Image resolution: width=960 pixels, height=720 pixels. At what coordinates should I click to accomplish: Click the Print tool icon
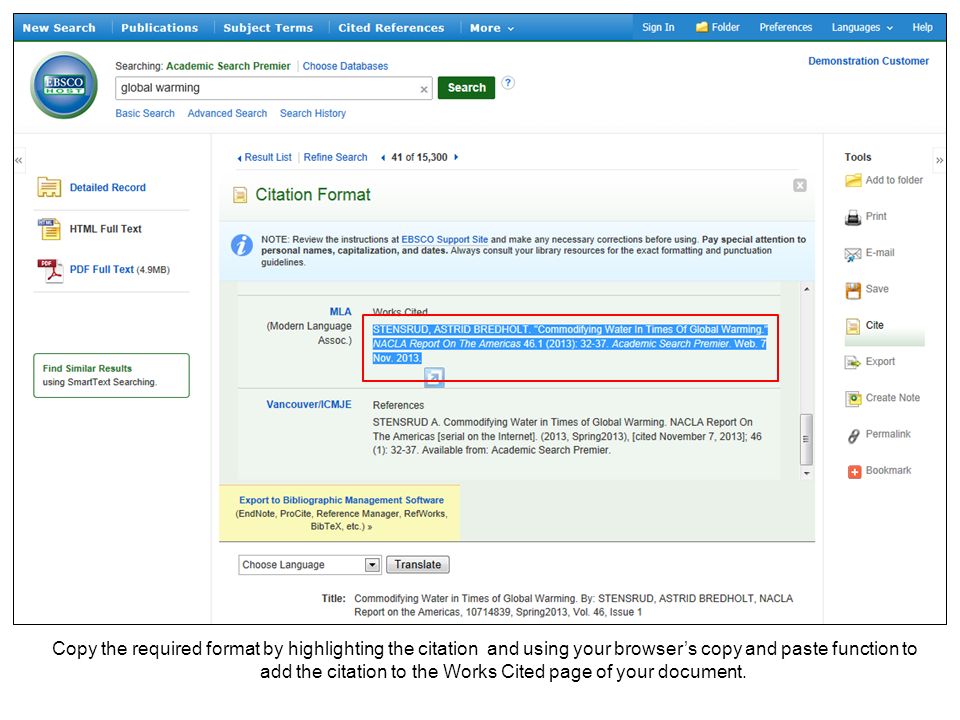(x=853, y=217)
